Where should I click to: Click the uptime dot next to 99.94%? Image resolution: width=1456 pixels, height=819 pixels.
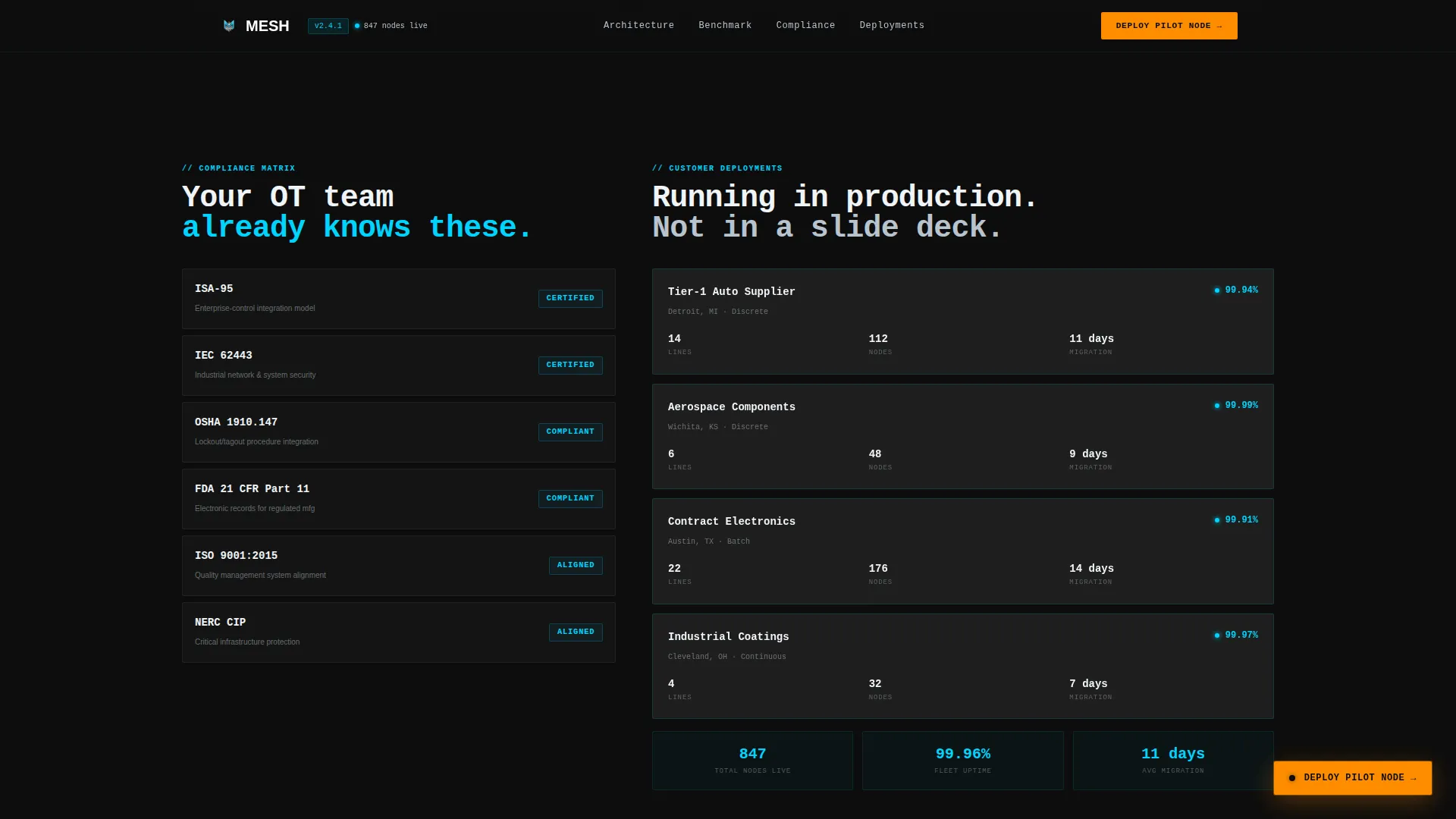(1217, 290)
